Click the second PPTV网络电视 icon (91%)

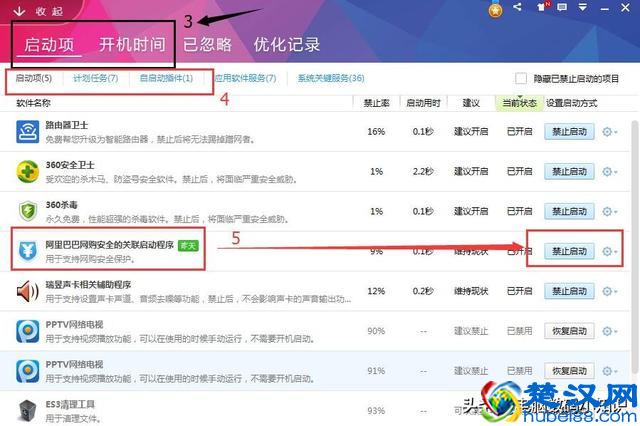tap(27, 371)
